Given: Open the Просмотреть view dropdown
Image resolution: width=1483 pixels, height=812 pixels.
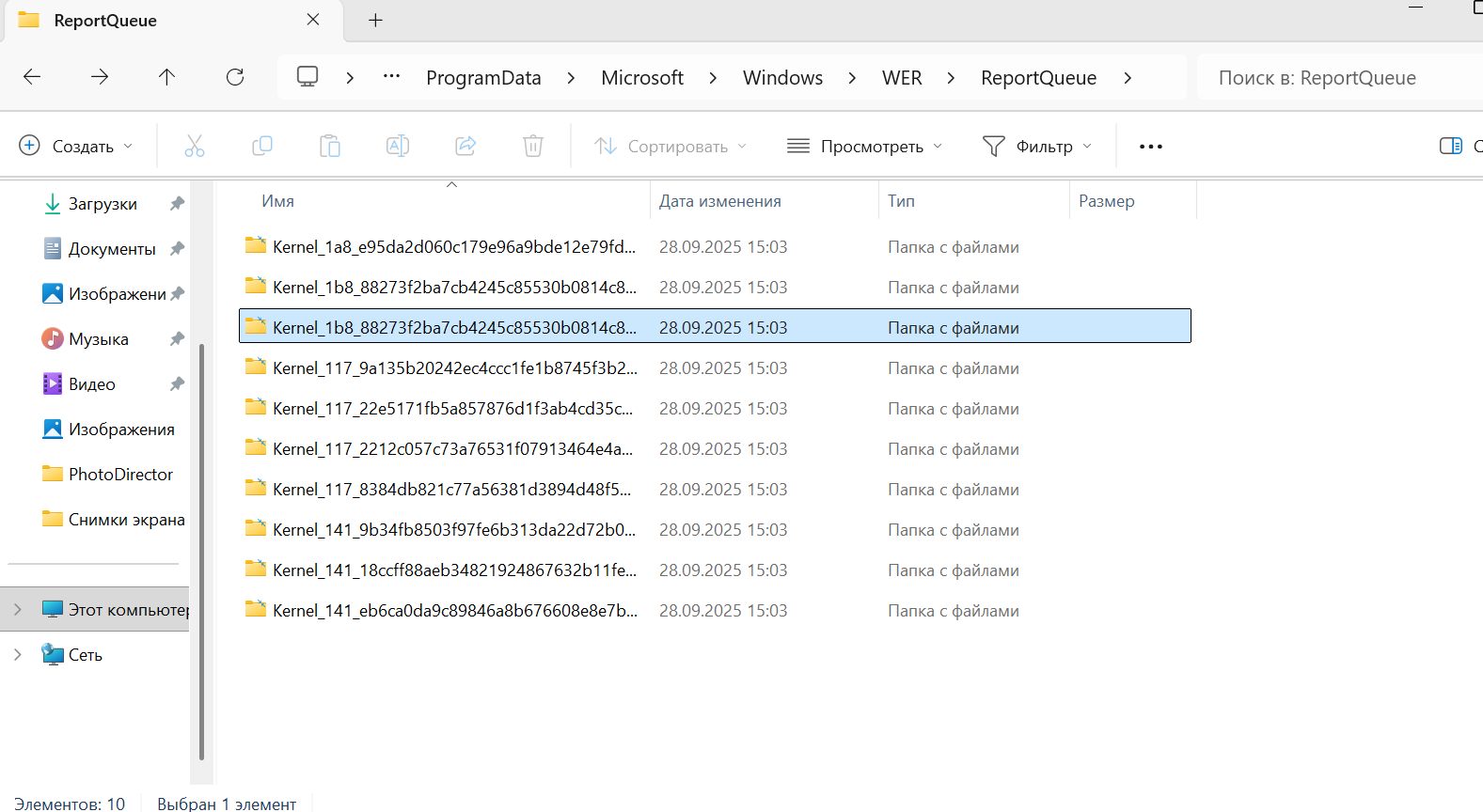Looking at the screenshot, I should click(x=864, y=146).
